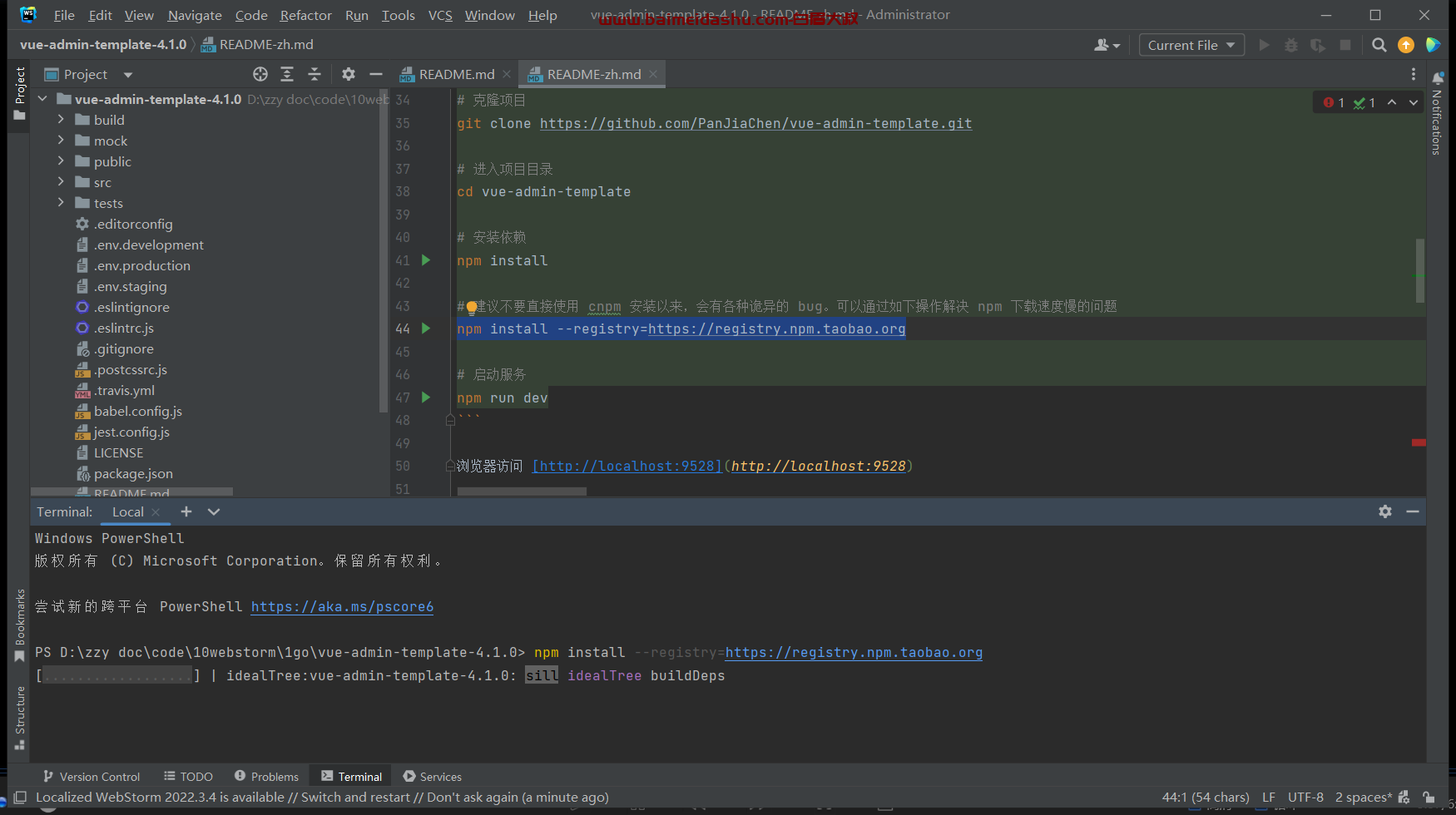
Task: Toggle the Structure tool window stripe
Action: 20,718
